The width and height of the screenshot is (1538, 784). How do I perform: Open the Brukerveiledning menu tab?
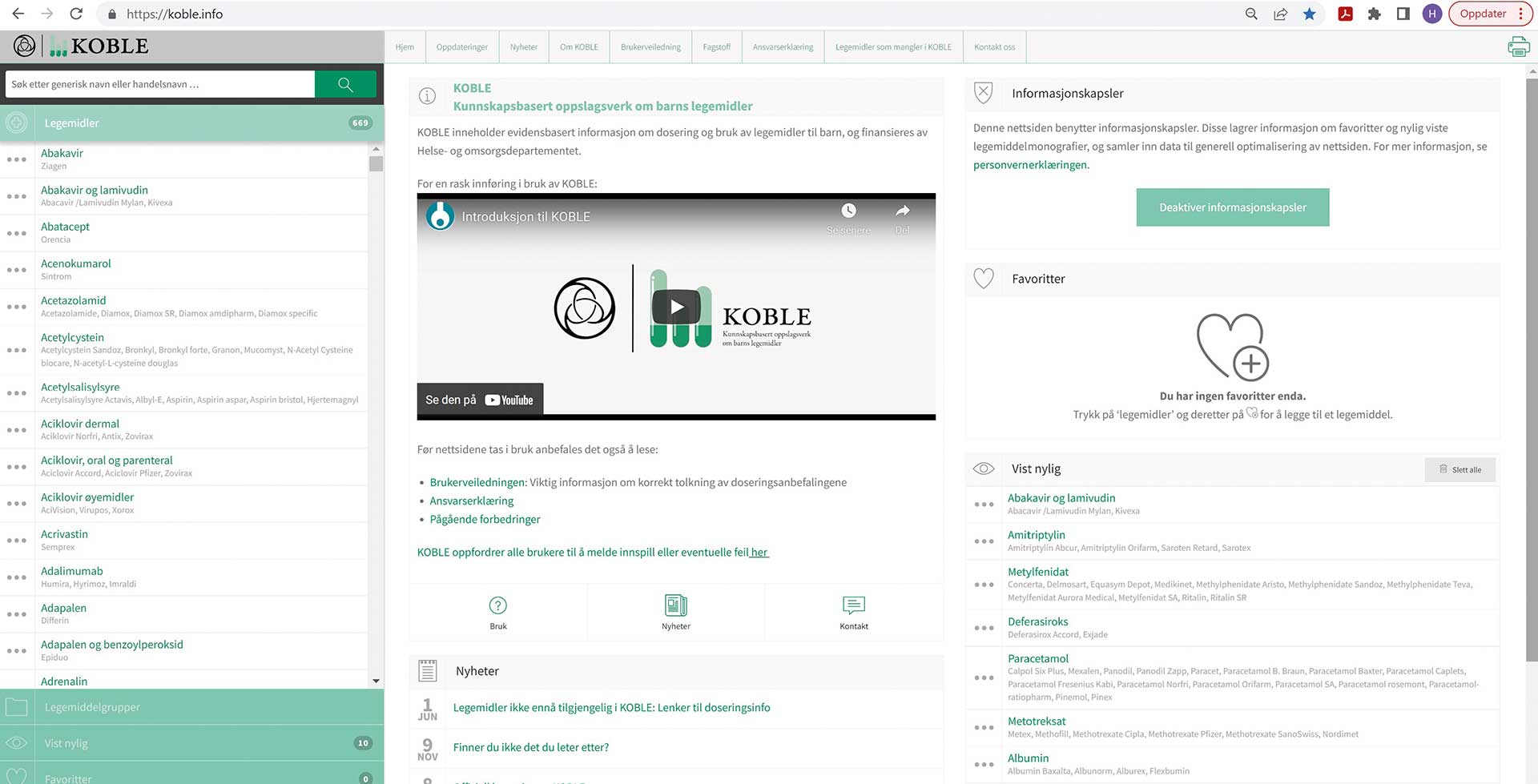pos(650,47)
